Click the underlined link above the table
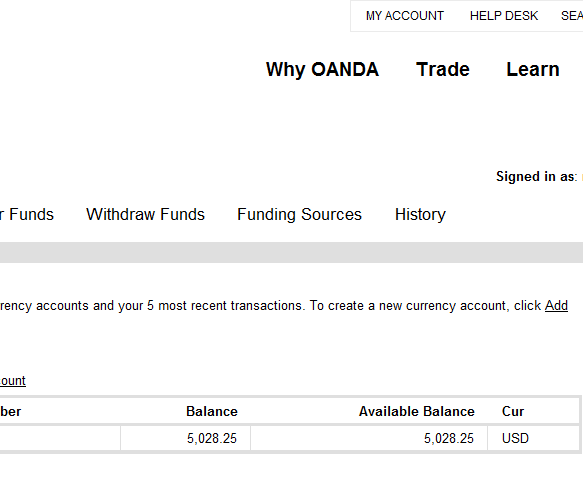Screen dimensions: 583x484 point(13,381)
